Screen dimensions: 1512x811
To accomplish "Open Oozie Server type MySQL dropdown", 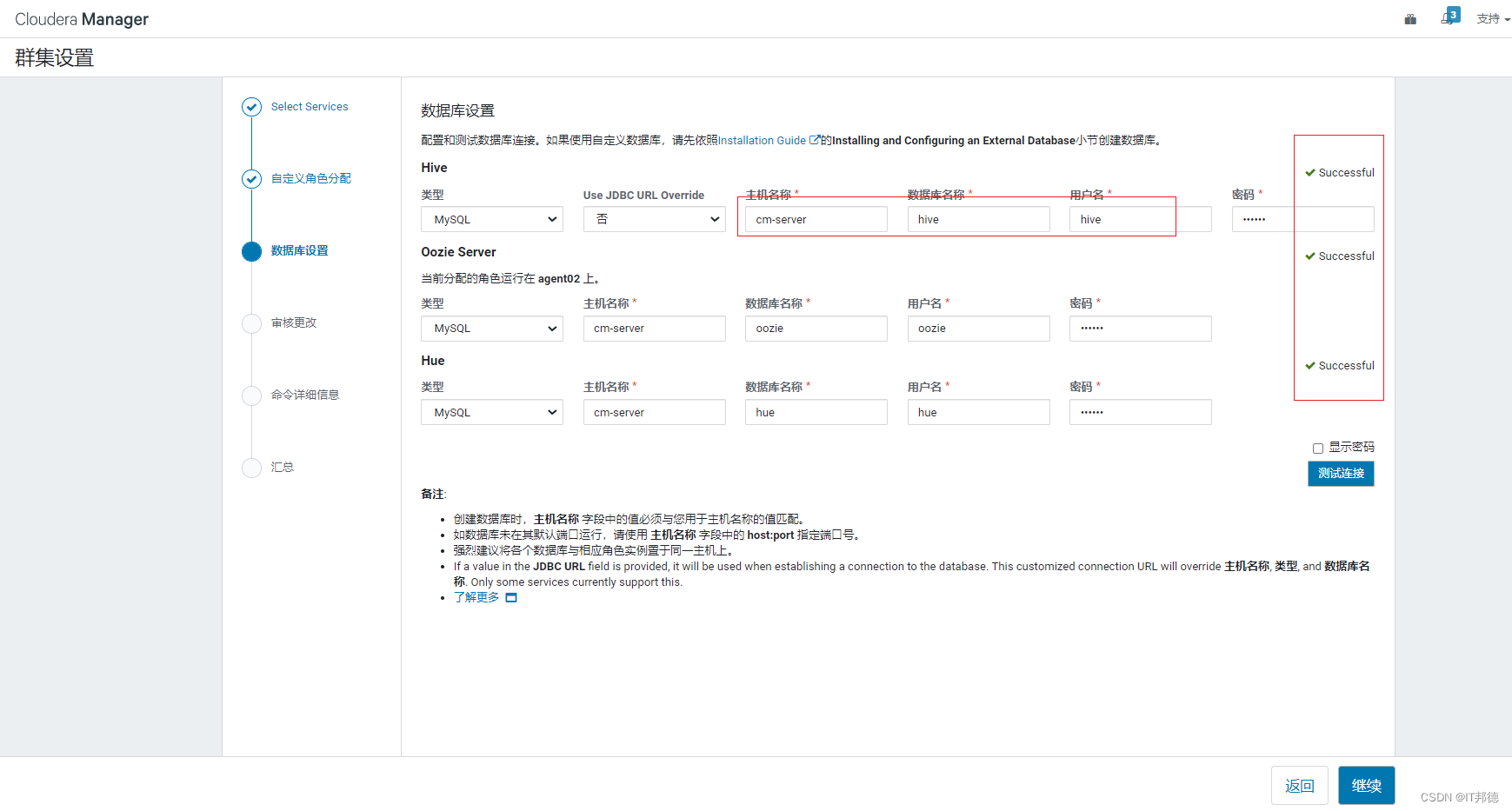I will [492, 329].
